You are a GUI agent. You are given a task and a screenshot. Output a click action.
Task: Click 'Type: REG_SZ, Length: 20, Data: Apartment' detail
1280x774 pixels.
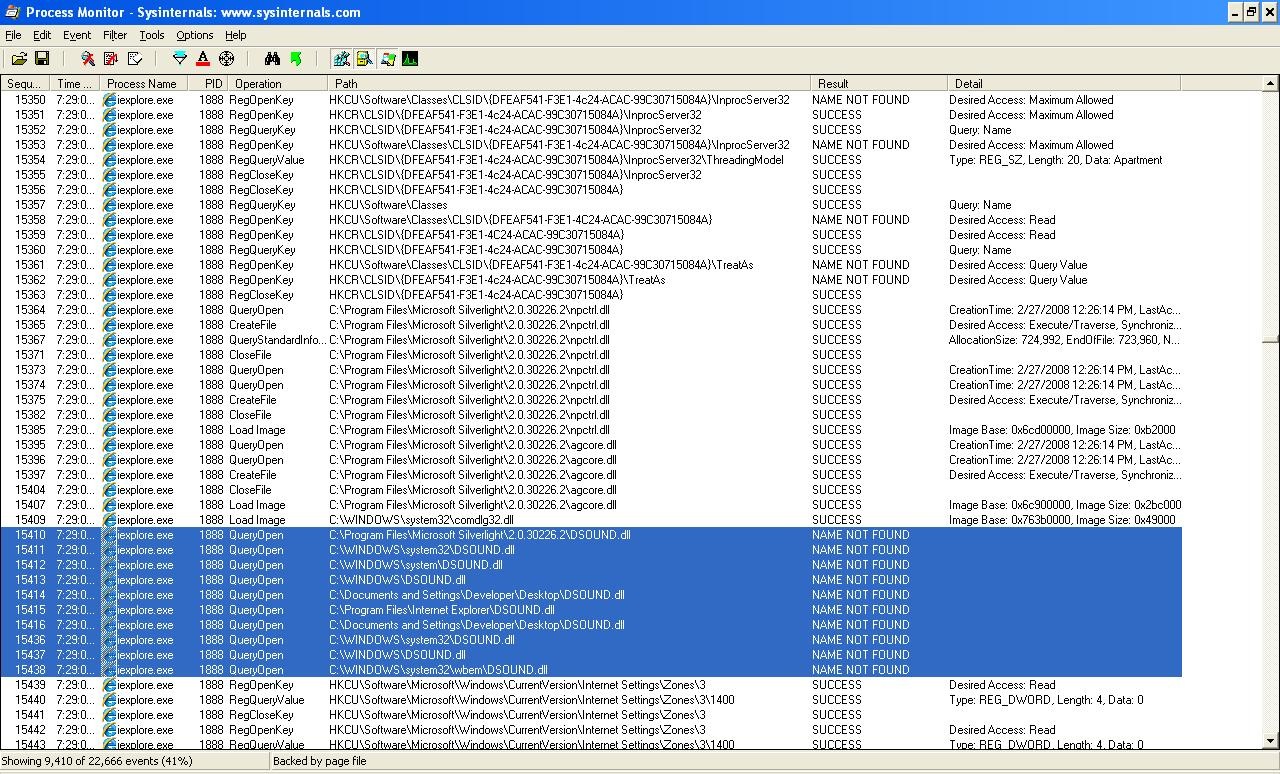(1055, 160)
